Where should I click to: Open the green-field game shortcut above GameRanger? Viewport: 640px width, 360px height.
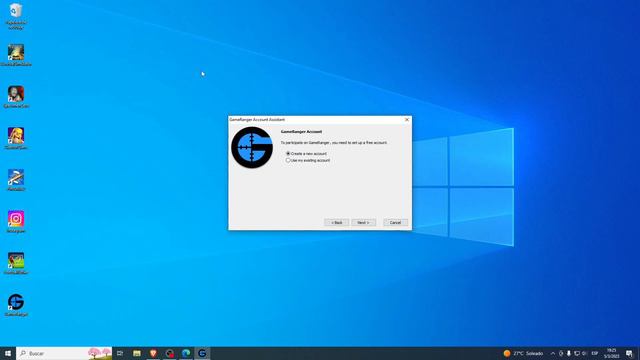tap(16, 263)
